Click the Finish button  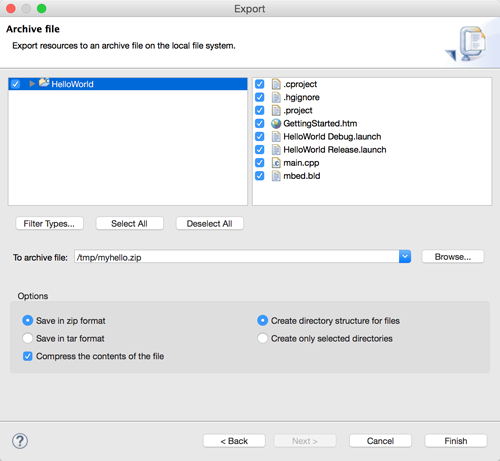[x=456, y=441]
